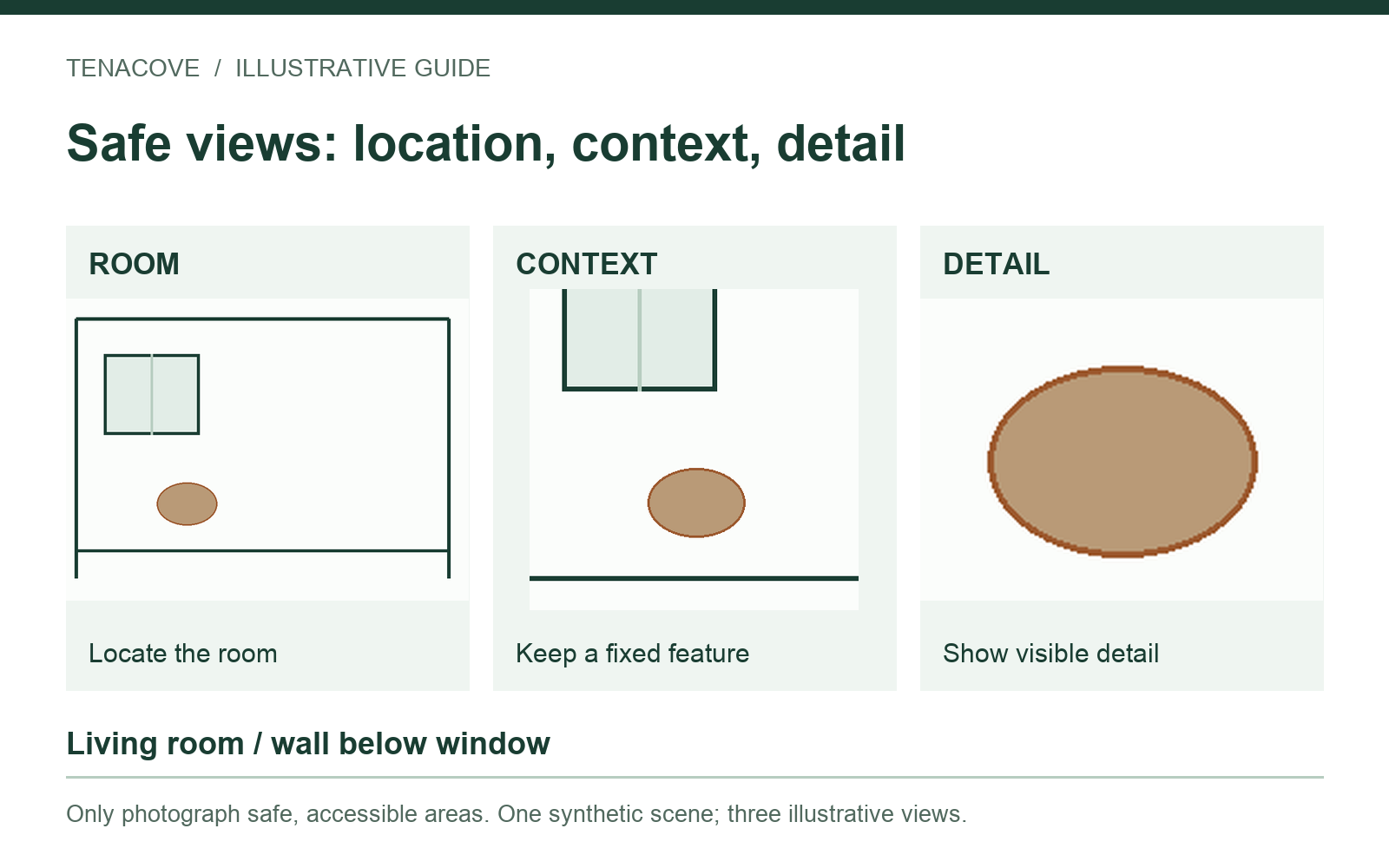
Task: Click the window in the ROOM illustration
Action: pos(152,394)
